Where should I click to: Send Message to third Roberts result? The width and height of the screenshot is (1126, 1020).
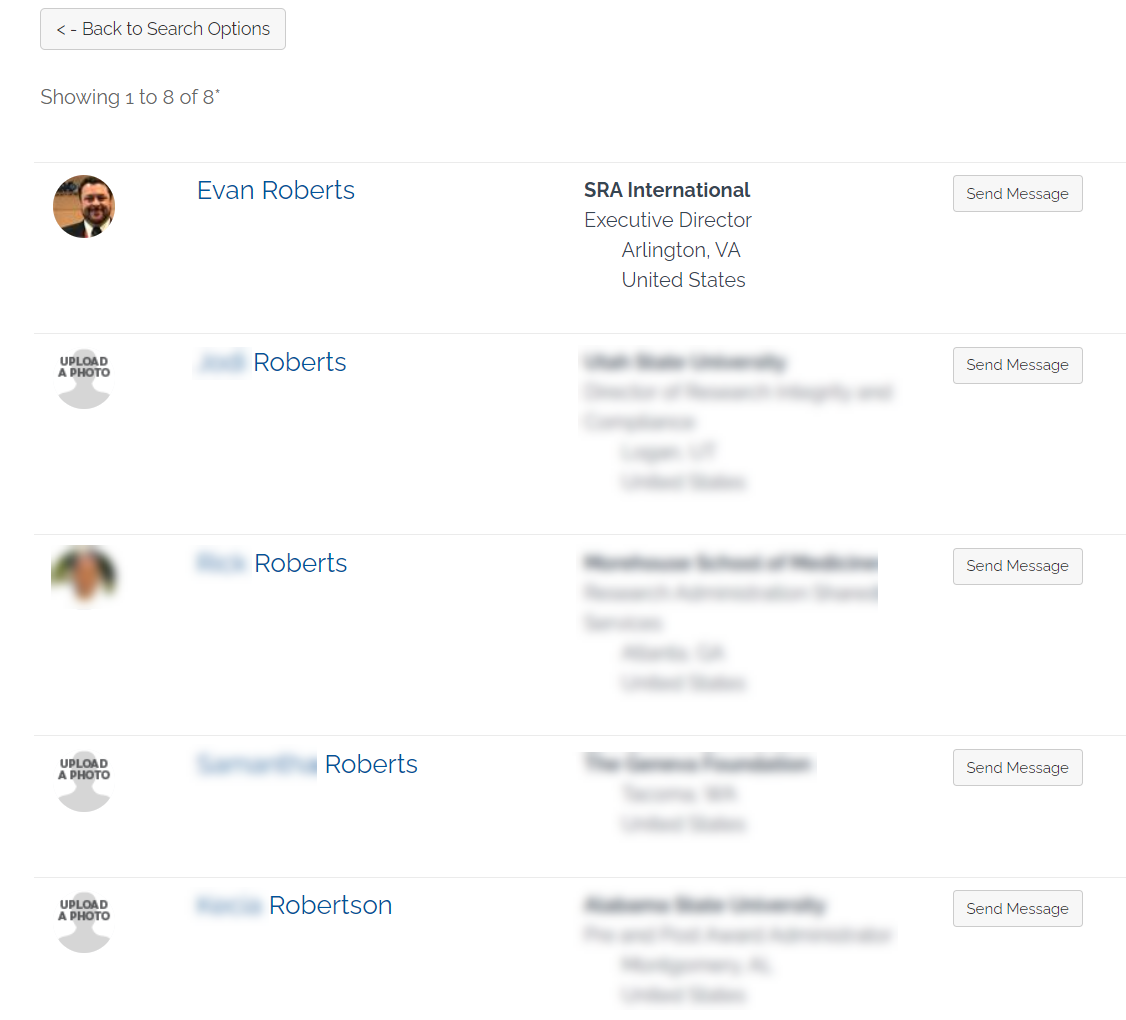1017,566
